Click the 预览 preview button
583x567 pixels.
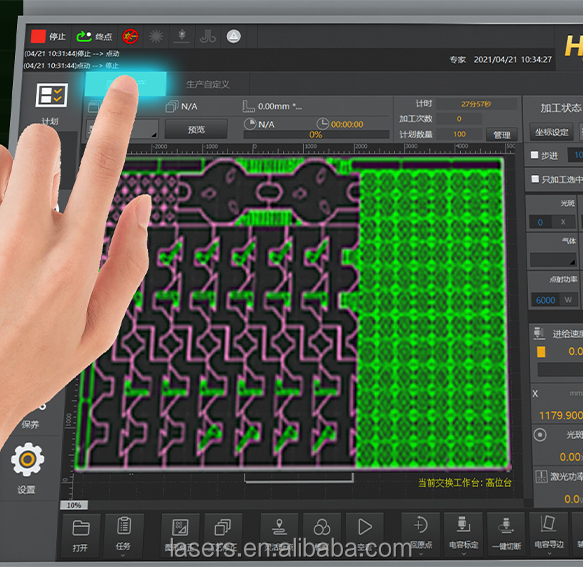(x=196, y=129)
